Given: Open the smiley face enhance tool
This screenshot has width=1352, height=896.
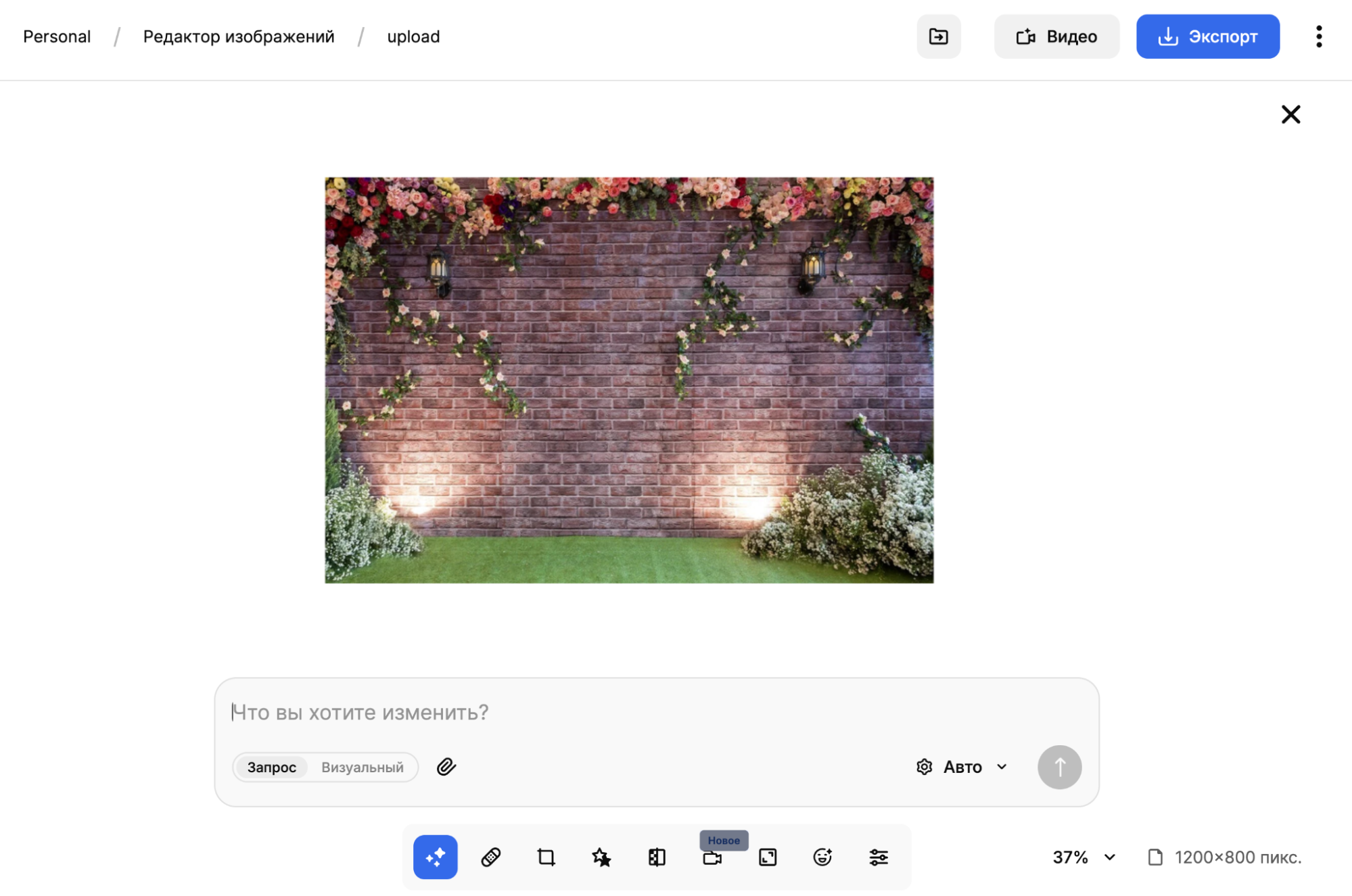Looking at the screenshot, I should click(x=822, y=857).
